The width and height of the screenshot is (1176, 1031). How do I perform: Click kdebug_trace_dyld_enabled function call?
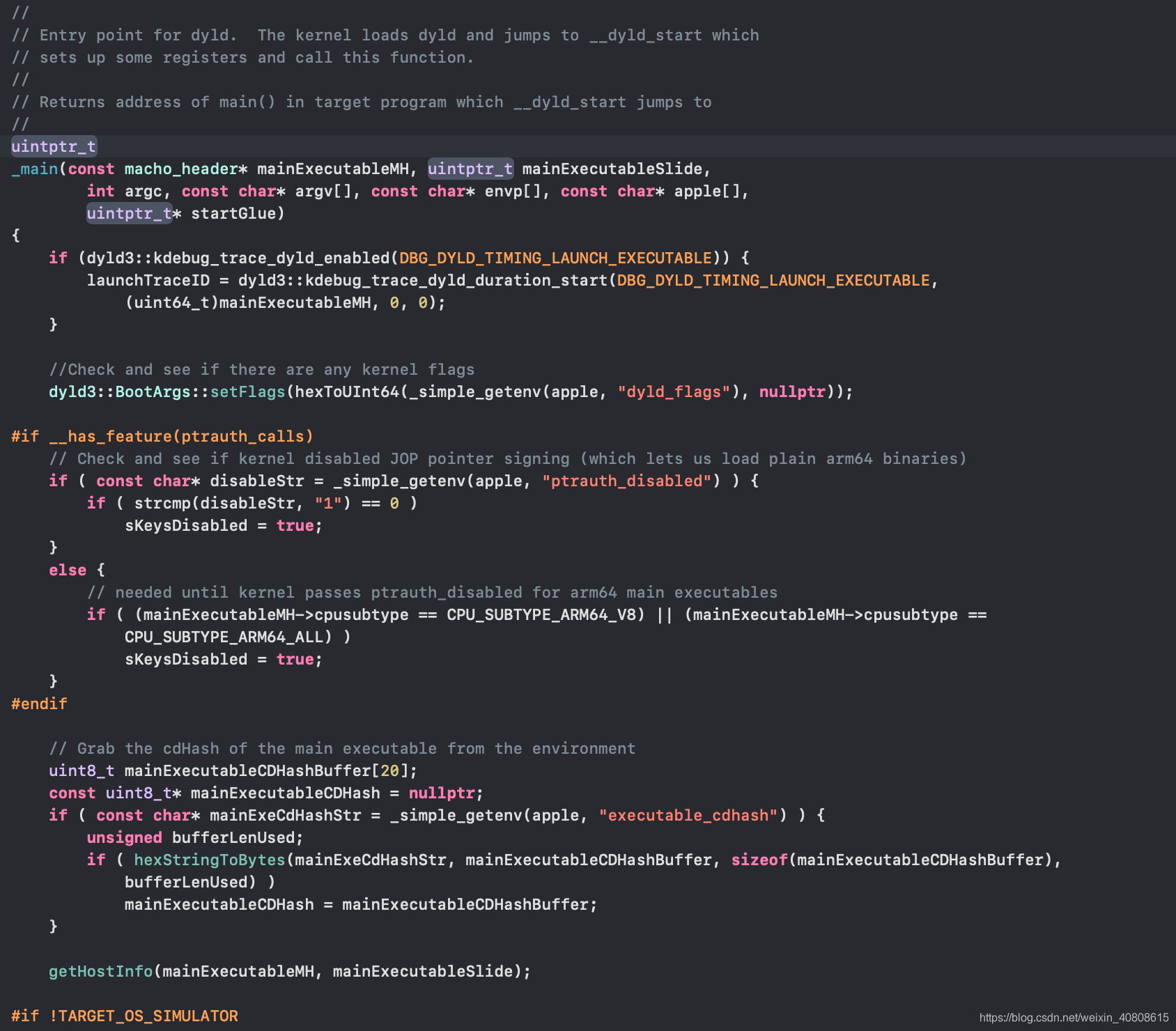[x=272, y=258]
